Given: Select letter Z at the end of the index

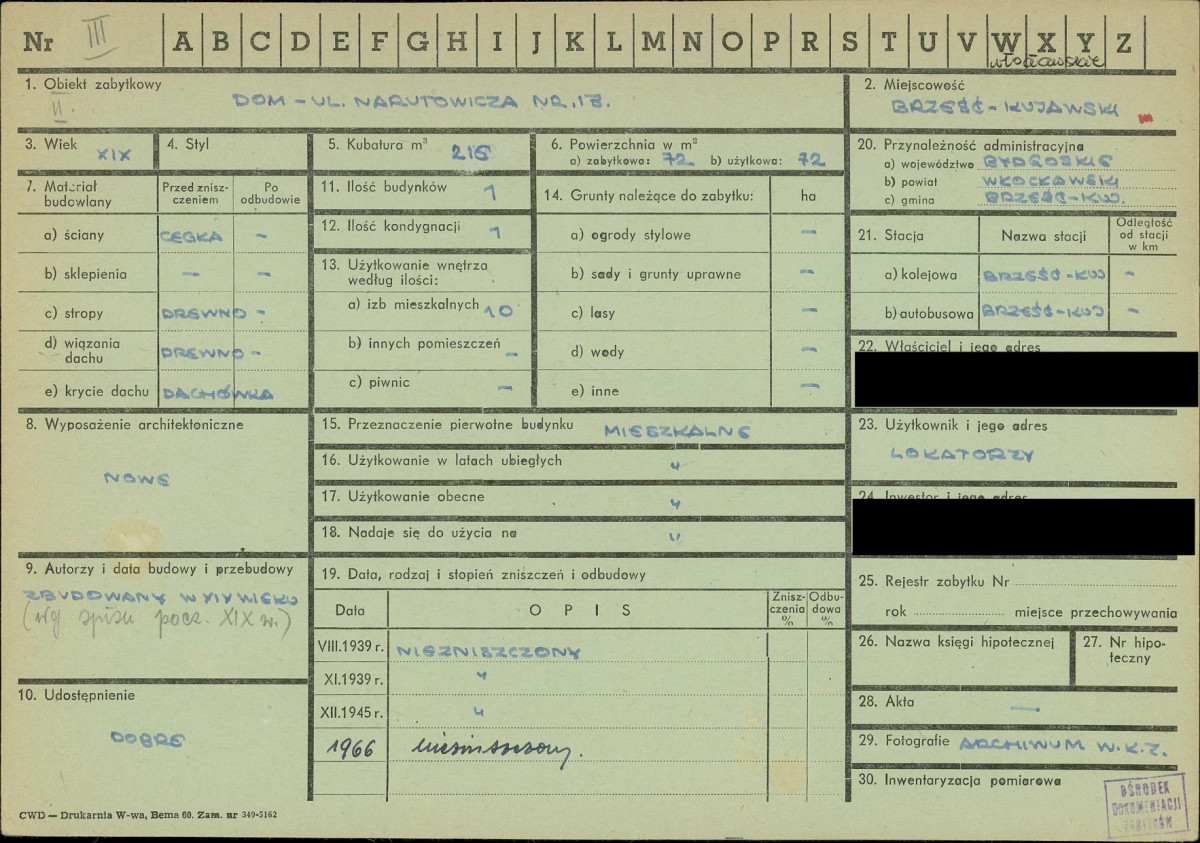Looking at the screenshot, I should pos(1123,42).
